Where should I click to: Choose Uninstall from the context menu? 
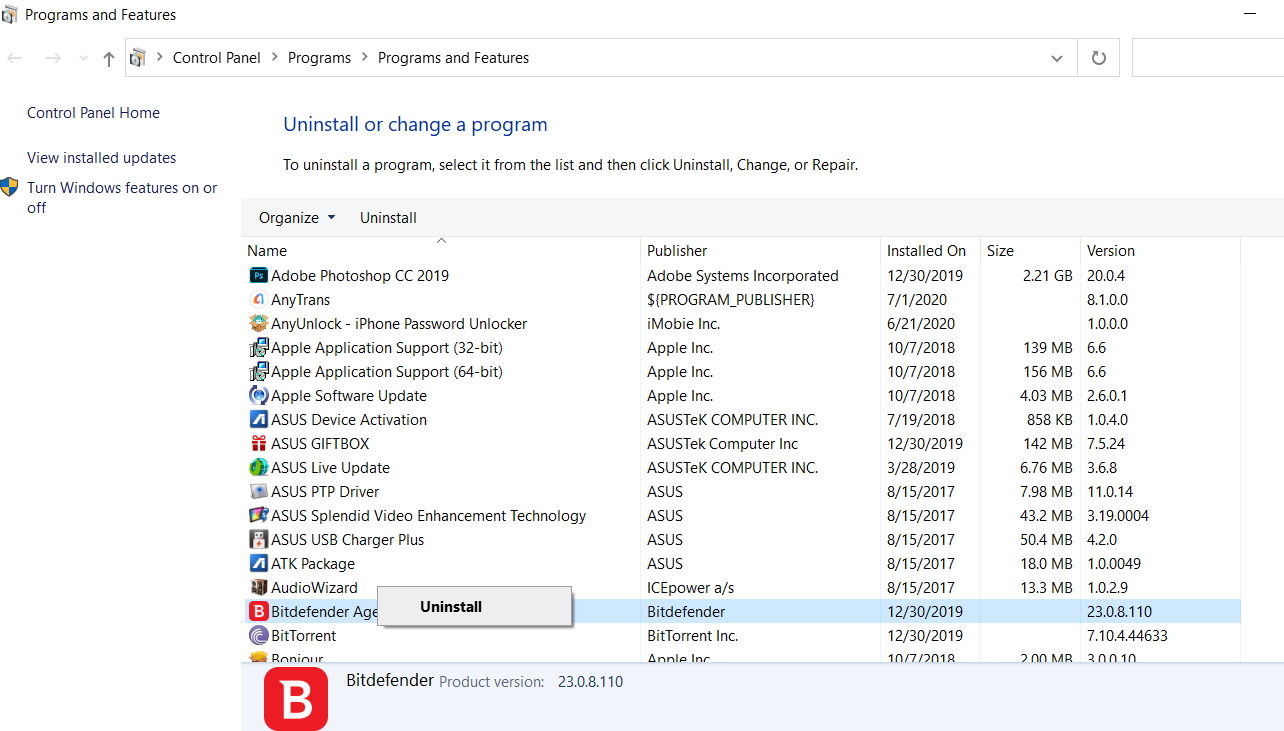click(451, 607)
